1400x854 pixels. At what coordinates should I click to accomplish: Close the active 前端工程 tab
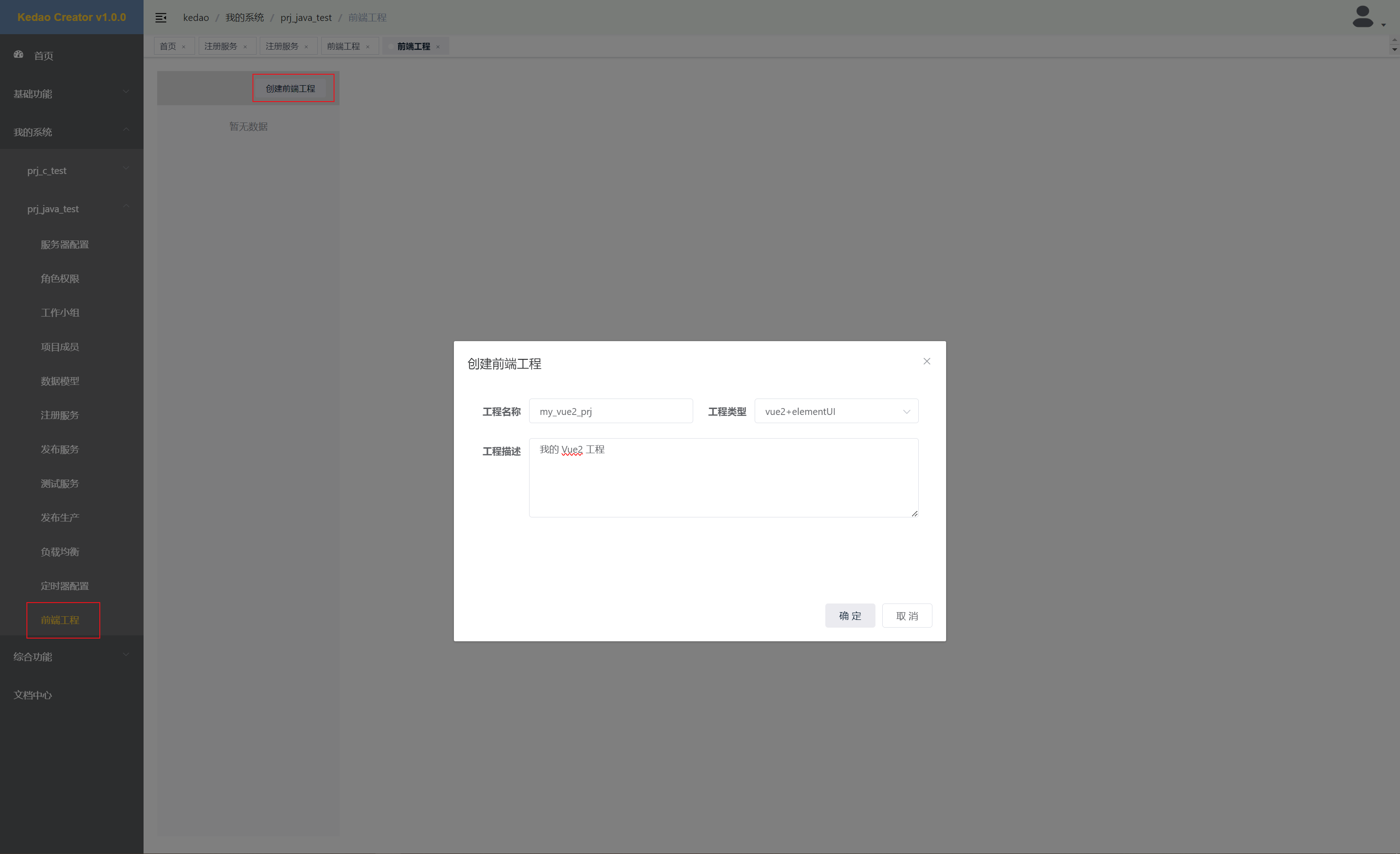click(x=438, y=47)
